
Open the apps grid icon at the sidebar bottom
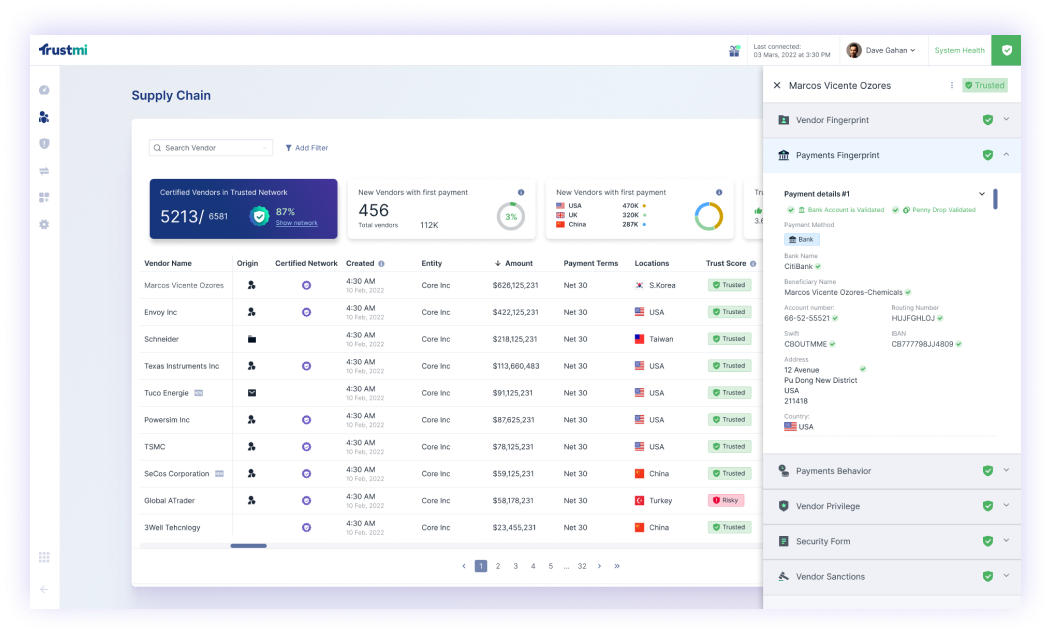tap(44, 558)
